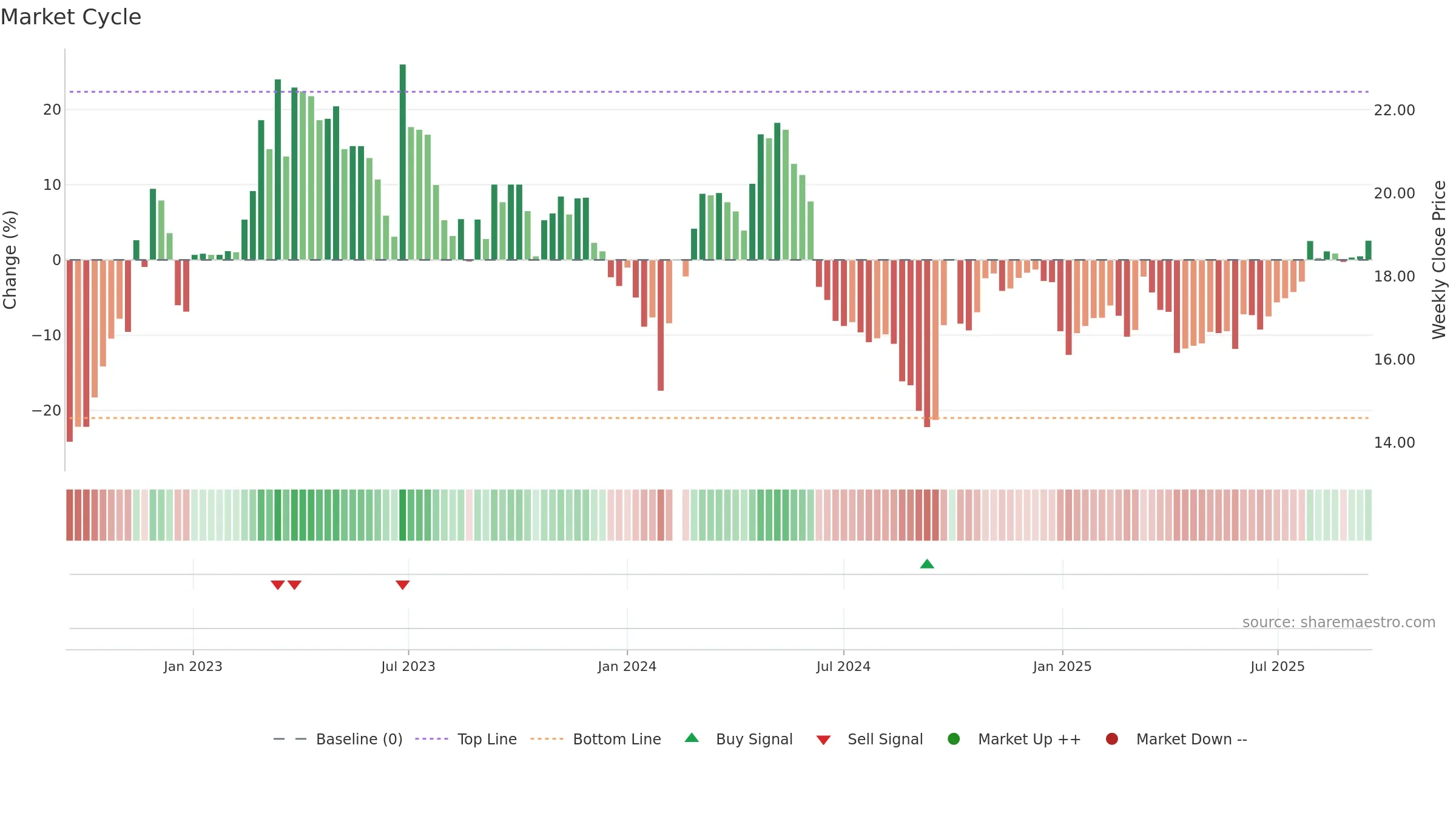Toggle the Market Up ++ legend label
The image size is (1456, 819).
1030,739
